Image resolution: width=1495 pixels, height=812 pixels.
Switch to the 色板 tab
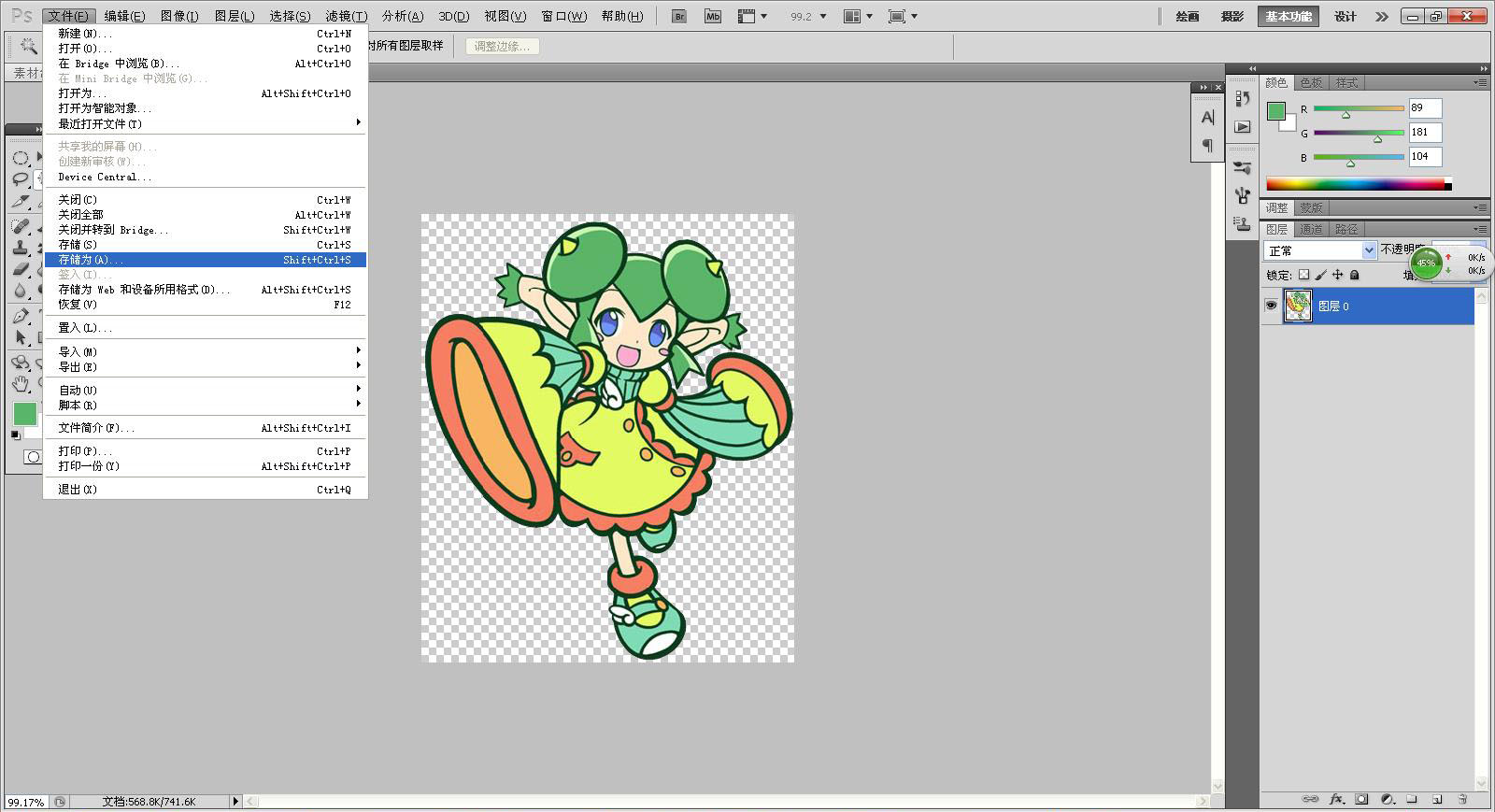(1311, 82)
